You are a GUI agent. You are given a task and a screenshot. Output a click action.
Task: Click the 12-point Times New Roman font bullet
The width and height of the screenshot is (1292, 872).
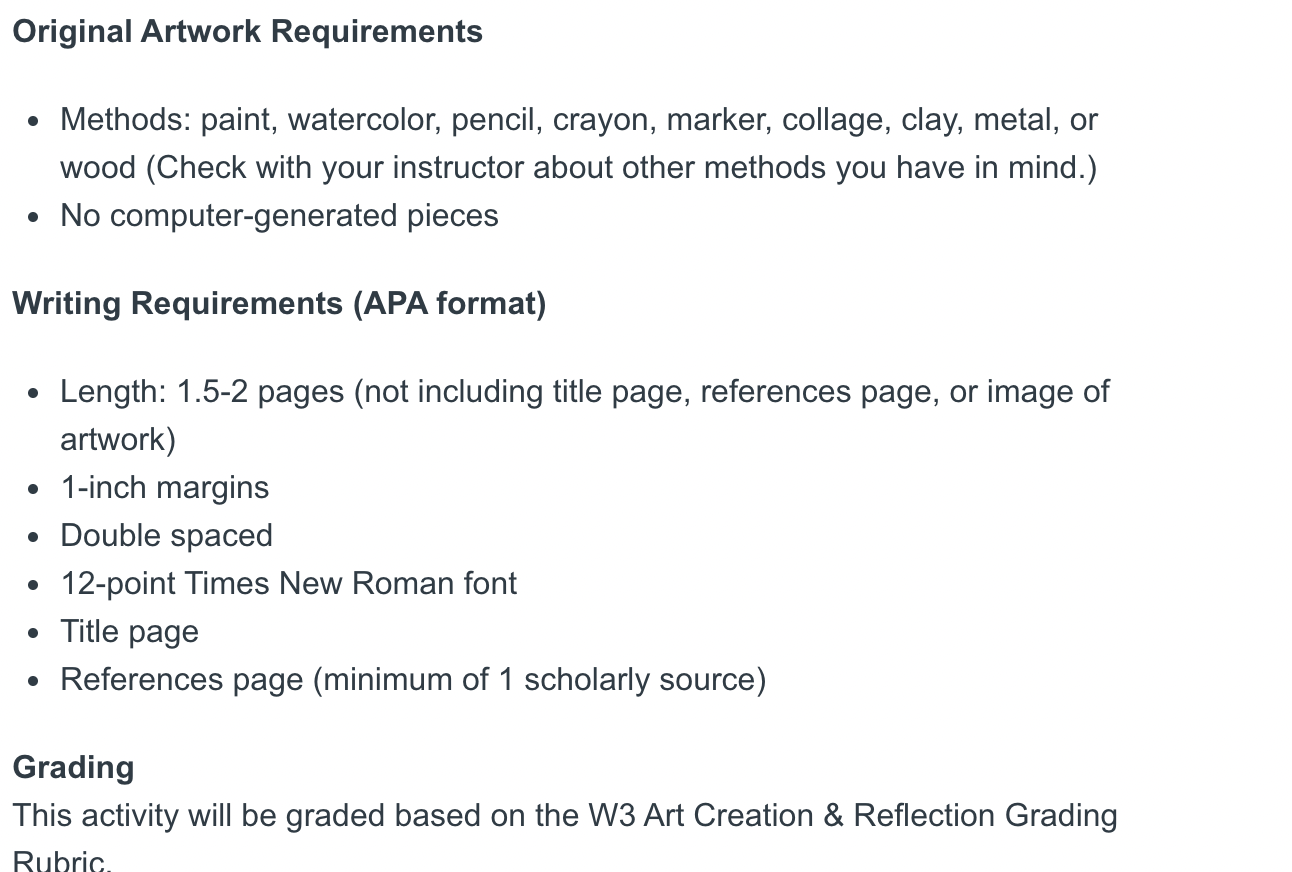[x=288, y=584]
